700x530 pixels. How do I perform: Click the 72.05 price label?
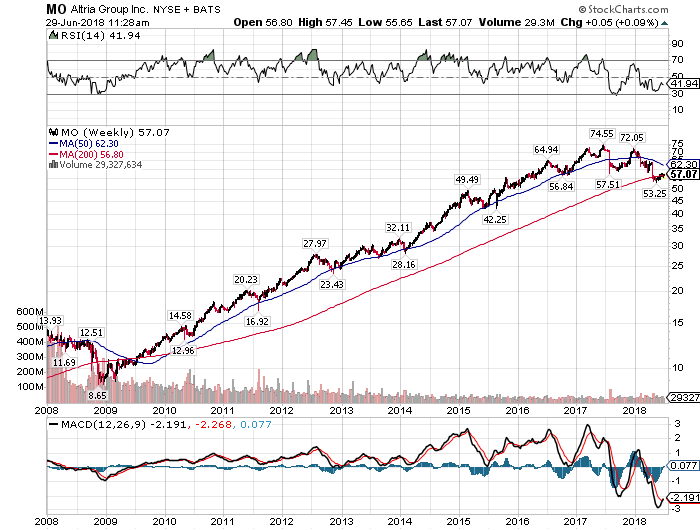click(632, 138)
